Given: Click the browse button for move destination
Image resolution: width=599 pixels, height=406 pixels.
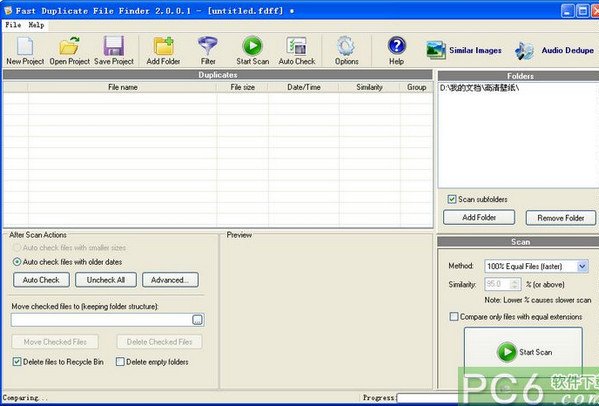Looking at the screenshot, I should pyautogui.click(x=197, y=320).
